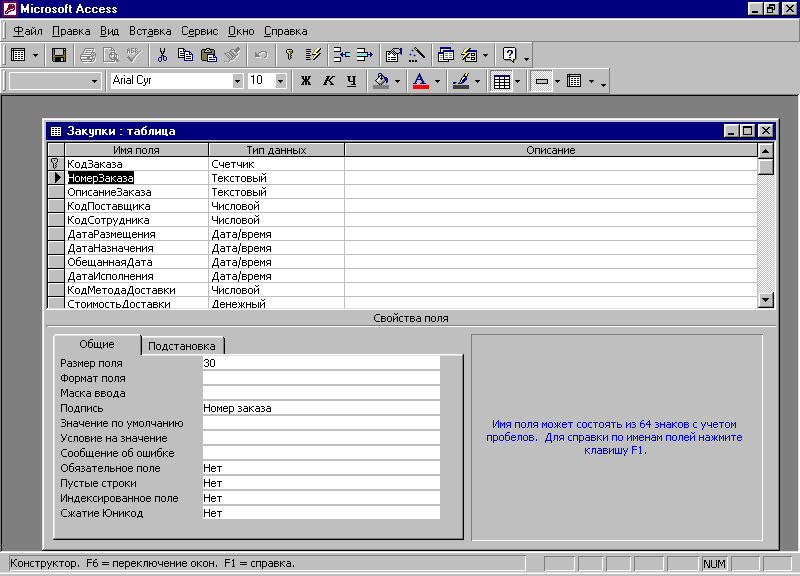The width and height of the screenshot is (800, 576).
Task: Open the Properties icon
Action: (x=393, y=55)
